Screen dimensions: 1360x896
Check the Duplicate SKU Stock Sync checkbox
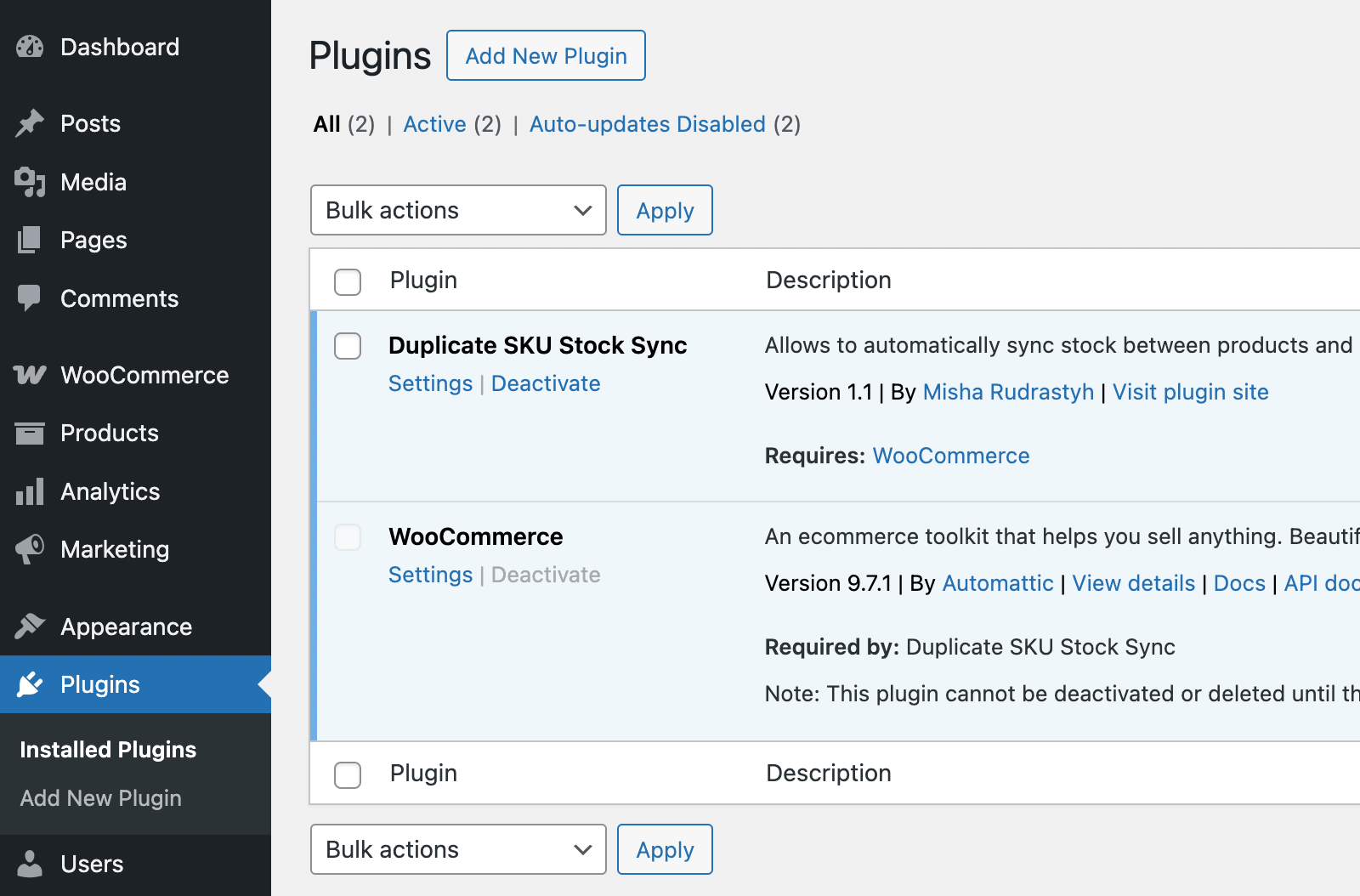[x=348, y=346]
